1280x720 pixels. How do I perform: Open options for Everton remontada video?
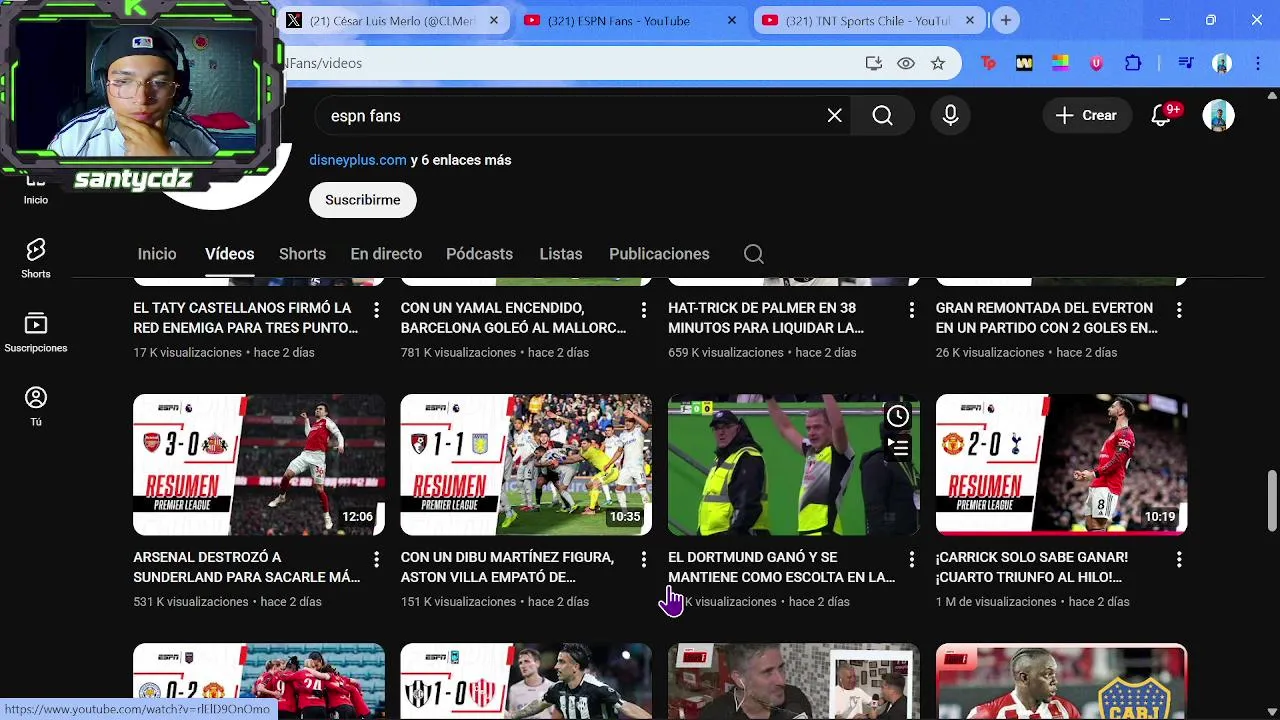point(1179,311)
